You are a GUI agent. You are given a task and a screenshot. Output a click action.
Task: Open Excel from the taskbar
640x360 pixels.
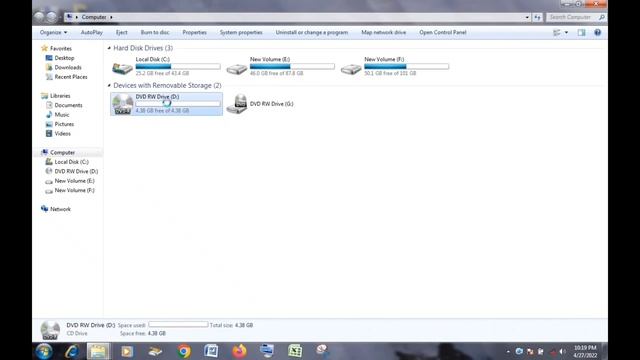[x=295, y=351]
